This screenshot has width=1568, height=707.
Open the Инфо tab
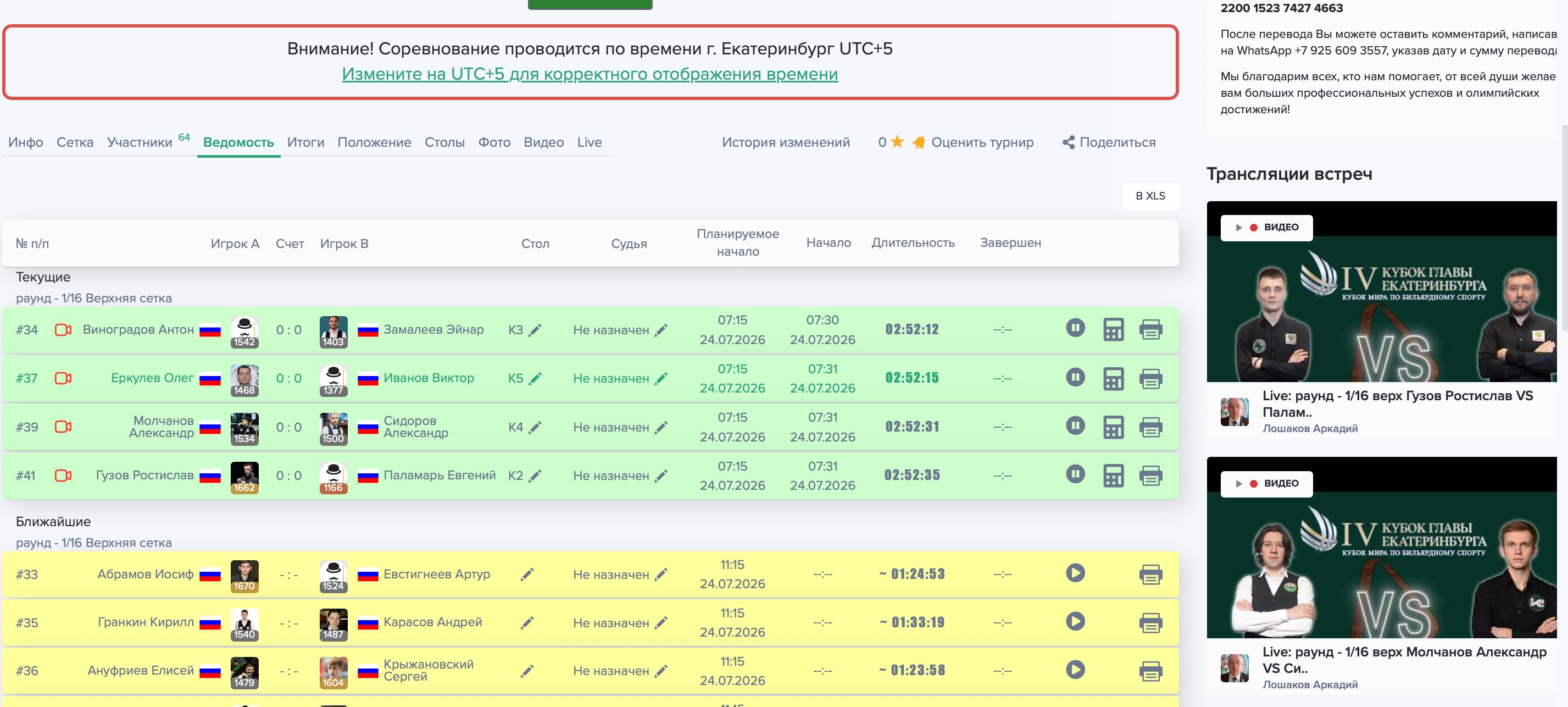click(26, 142)
